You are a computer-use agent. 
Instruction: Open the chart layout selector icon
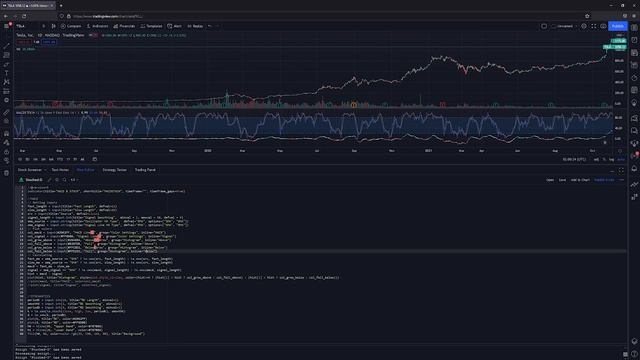click(x=544, y=26)
